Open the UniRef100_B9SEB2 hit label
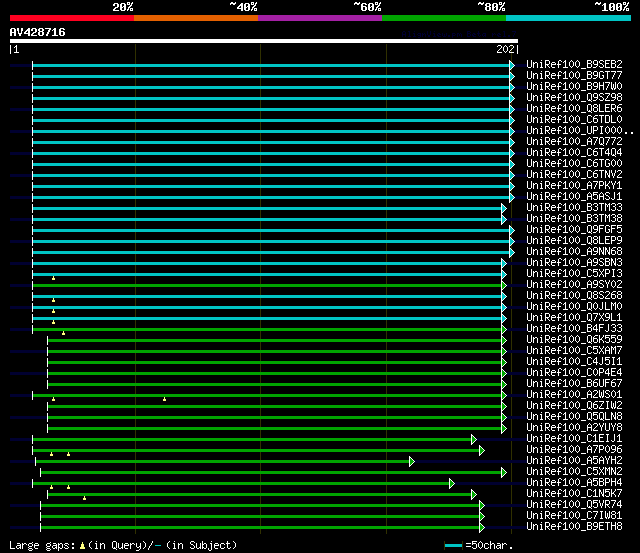The width and height of the screenshot is (640, 553). (x=574, y=64)
